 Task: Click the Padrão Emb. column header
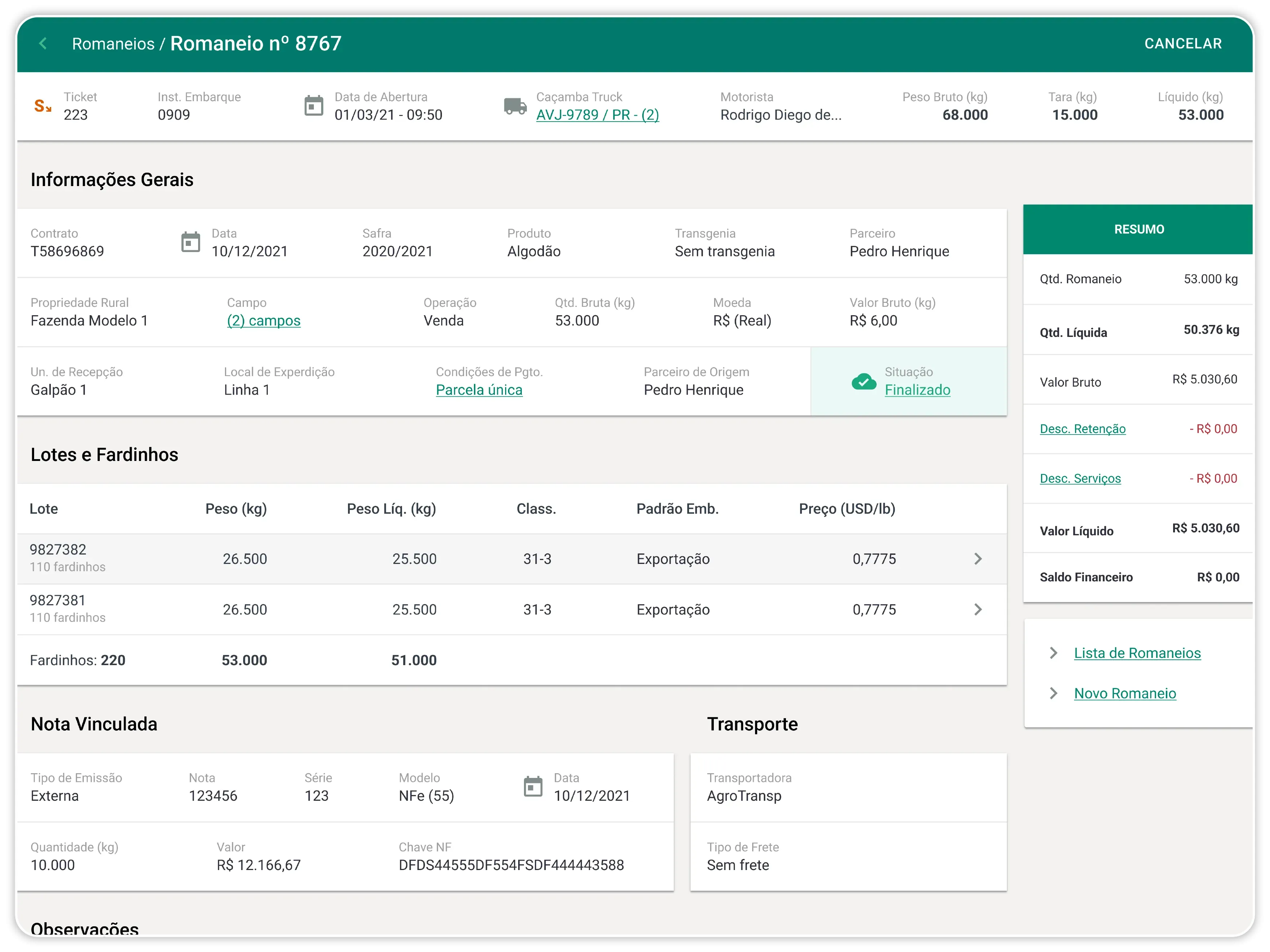tap(677, 509)
